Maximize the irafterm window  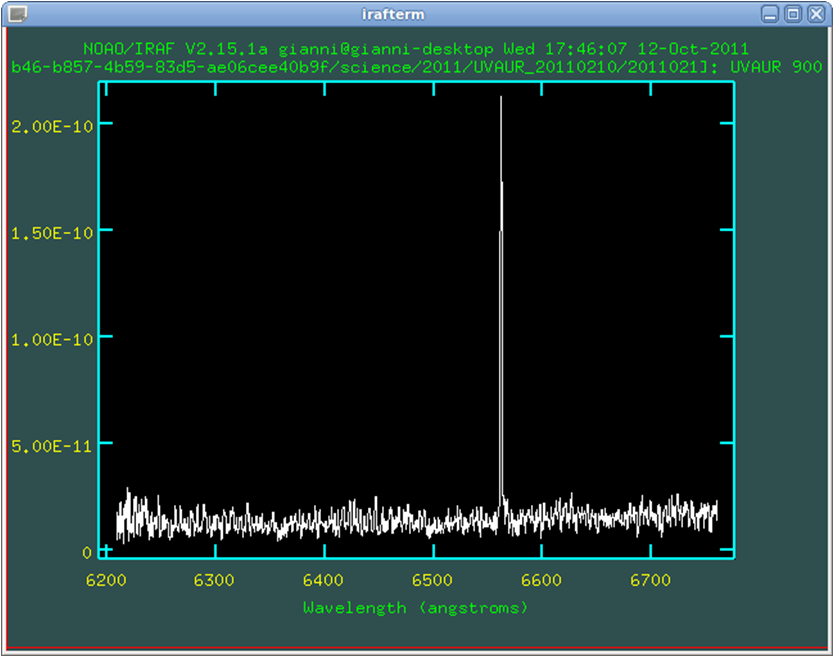click(x=793, y=14)
